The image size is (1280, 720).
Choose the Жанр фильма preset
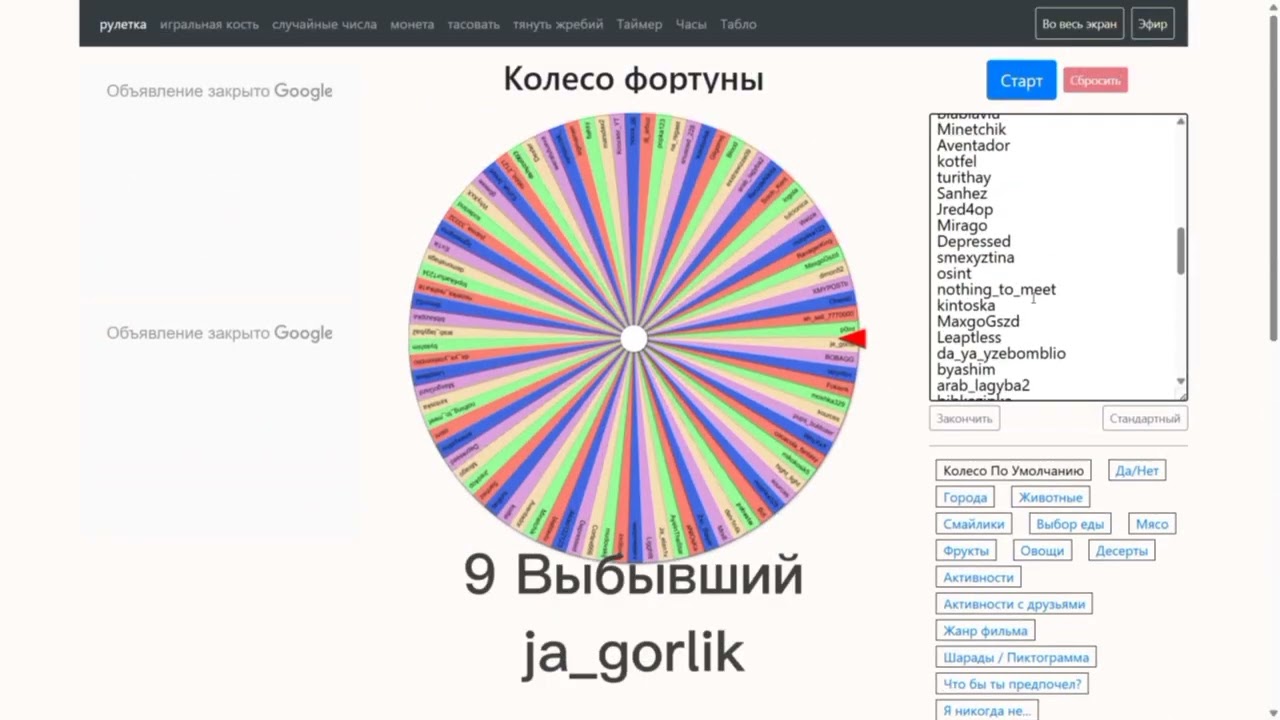985,631
